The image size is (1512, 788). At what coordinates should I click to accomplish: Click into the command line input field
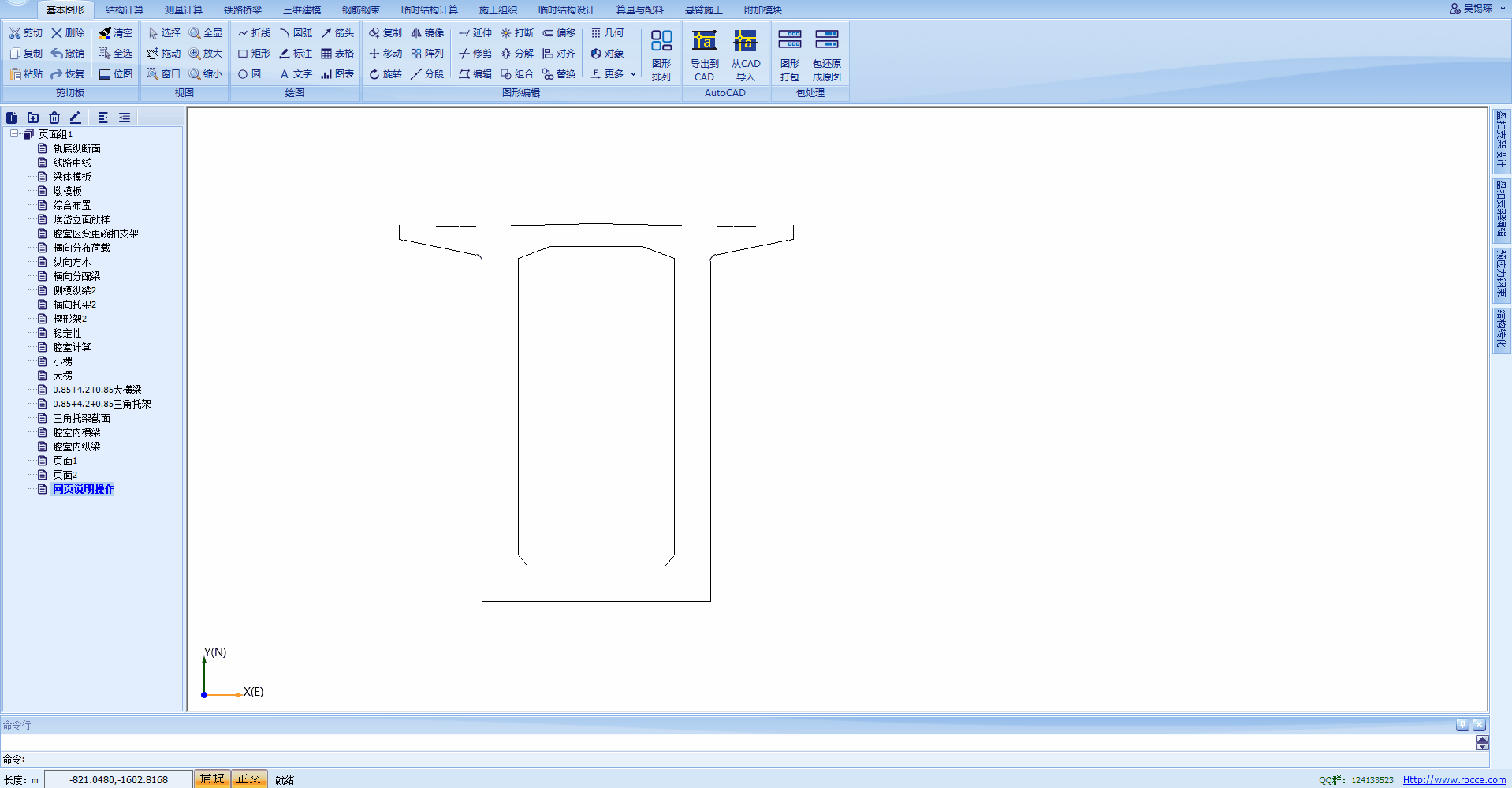coord(733,742)
